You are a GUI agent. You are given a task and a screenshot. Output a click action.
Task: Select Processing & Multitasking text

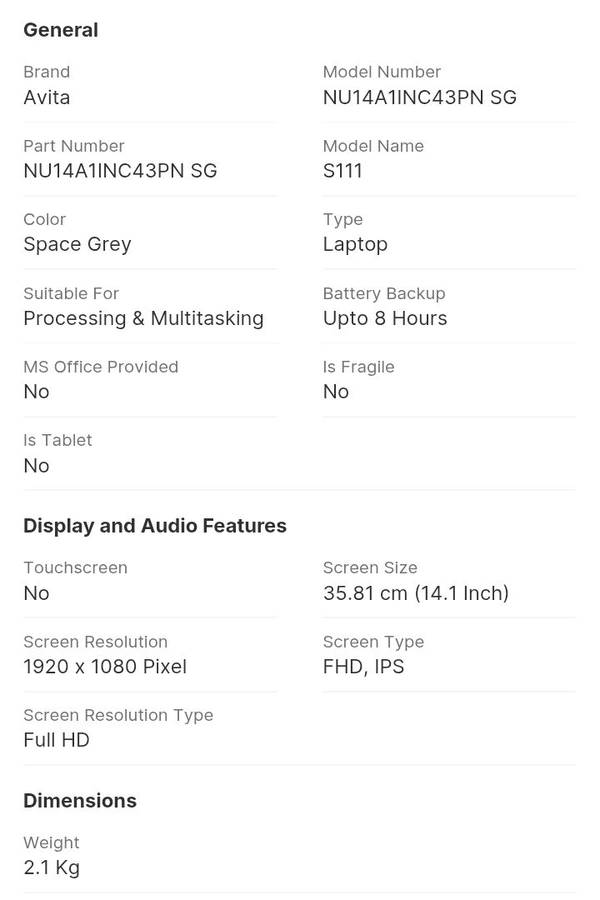pos(143,318)
